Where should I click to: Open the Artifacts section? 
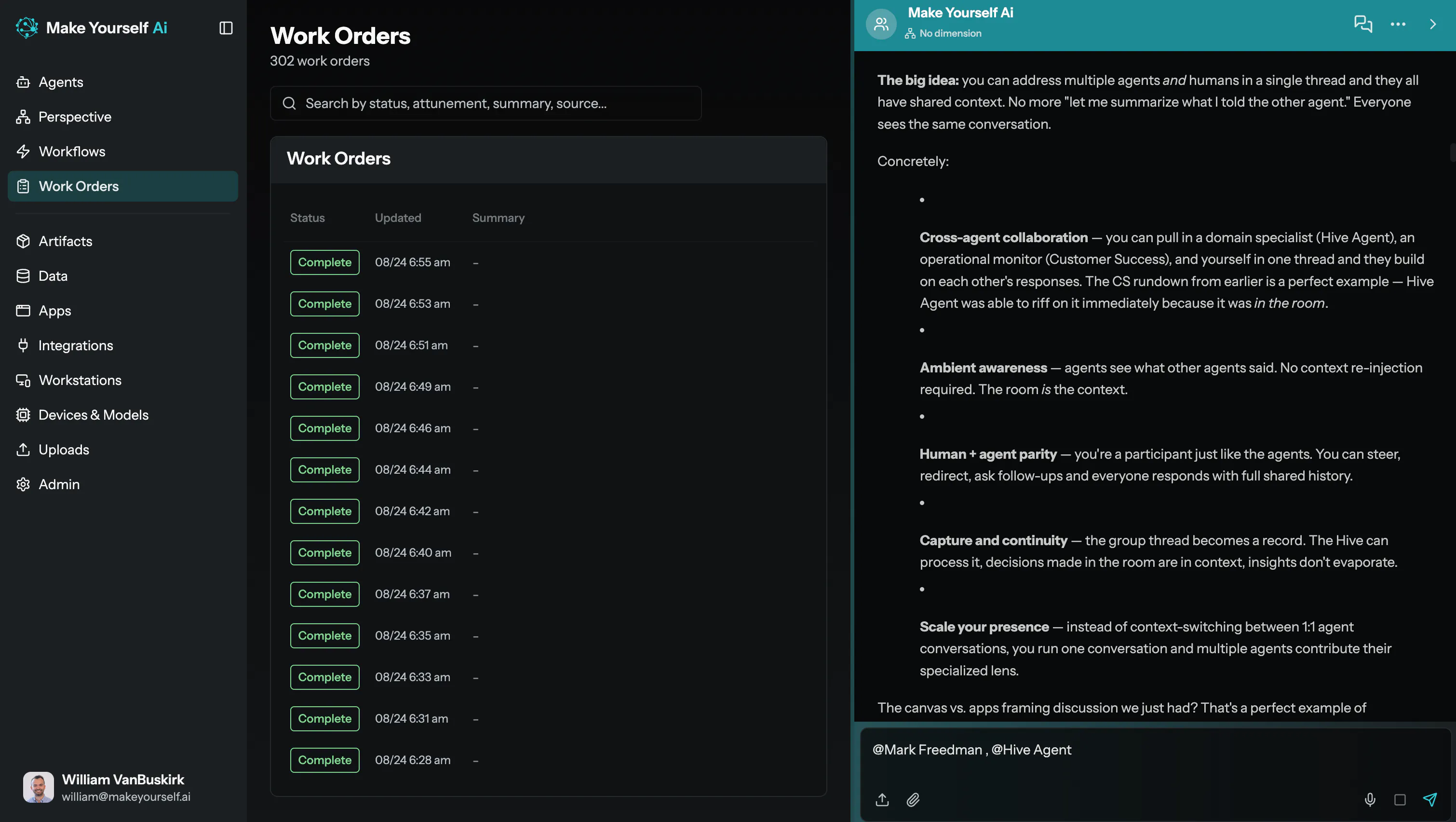tap(122, 241)
